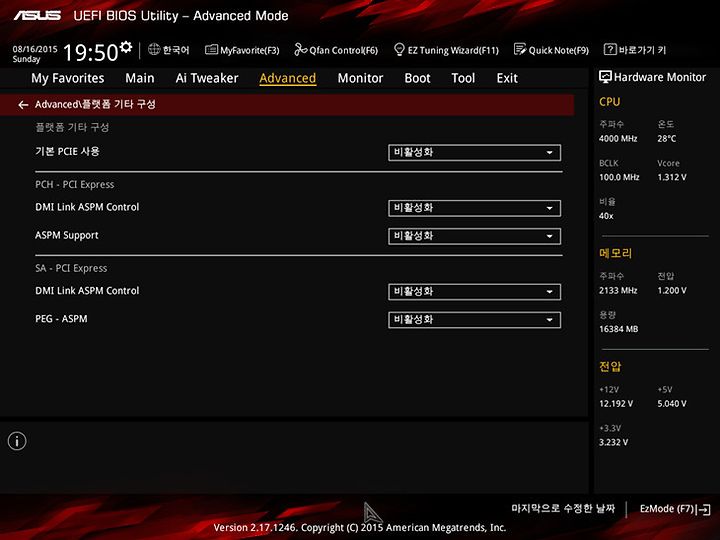
Task: Click the 16384 MB capacity value
Action: coord(619,329)
